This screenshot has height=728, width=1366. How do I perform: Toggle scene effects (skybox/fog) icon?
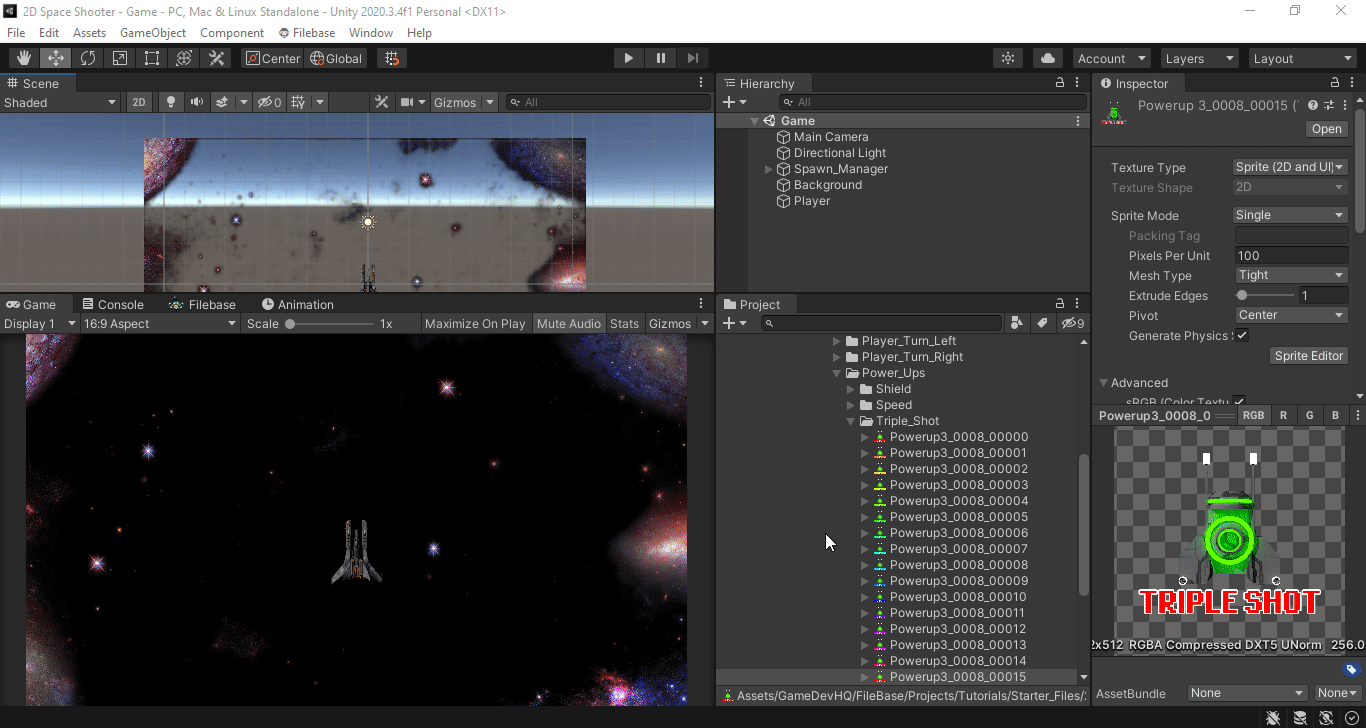pyautogui.click(x=222, y=102)
